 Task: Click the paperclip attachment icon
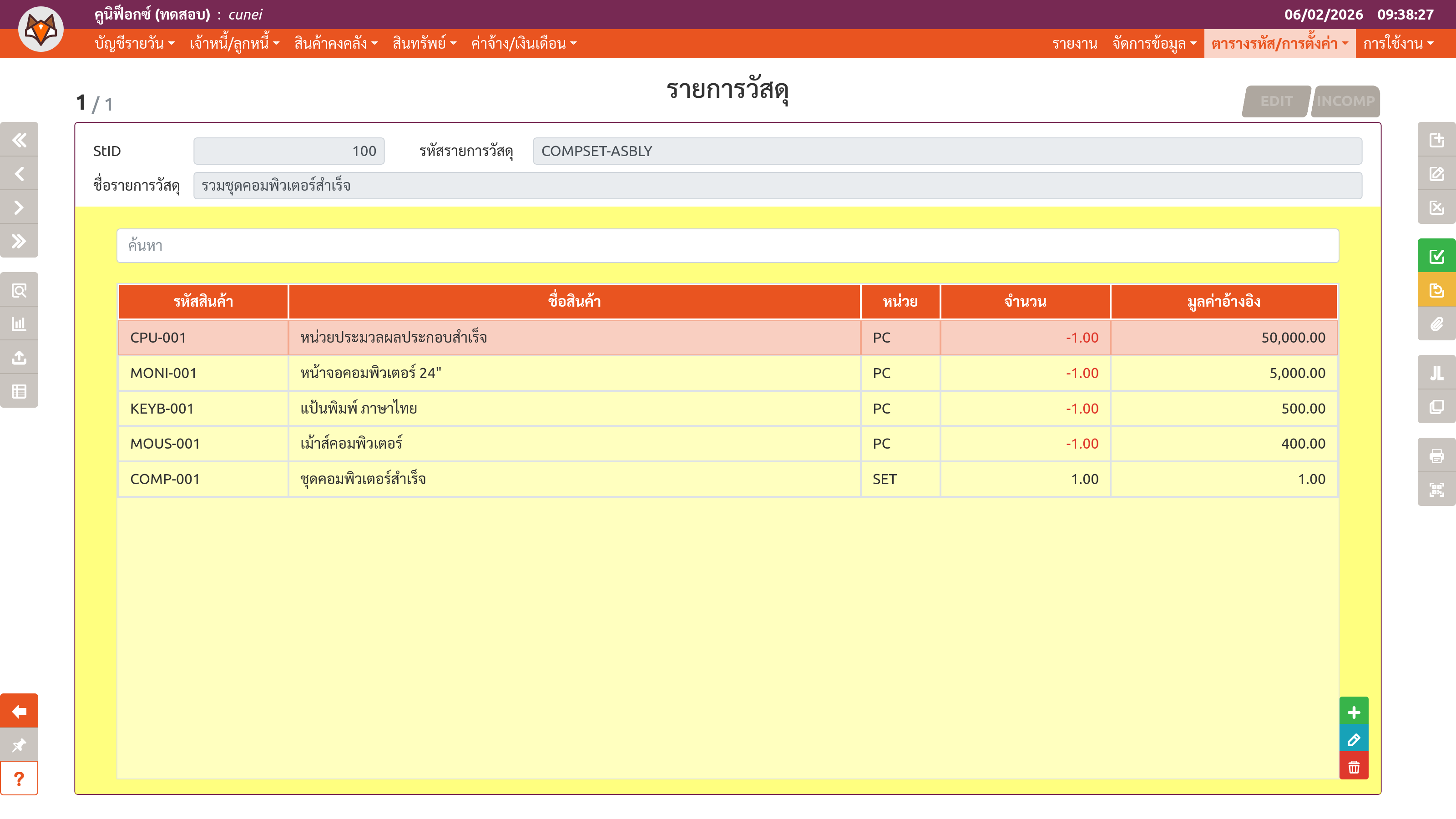(x=1436, y=324)
